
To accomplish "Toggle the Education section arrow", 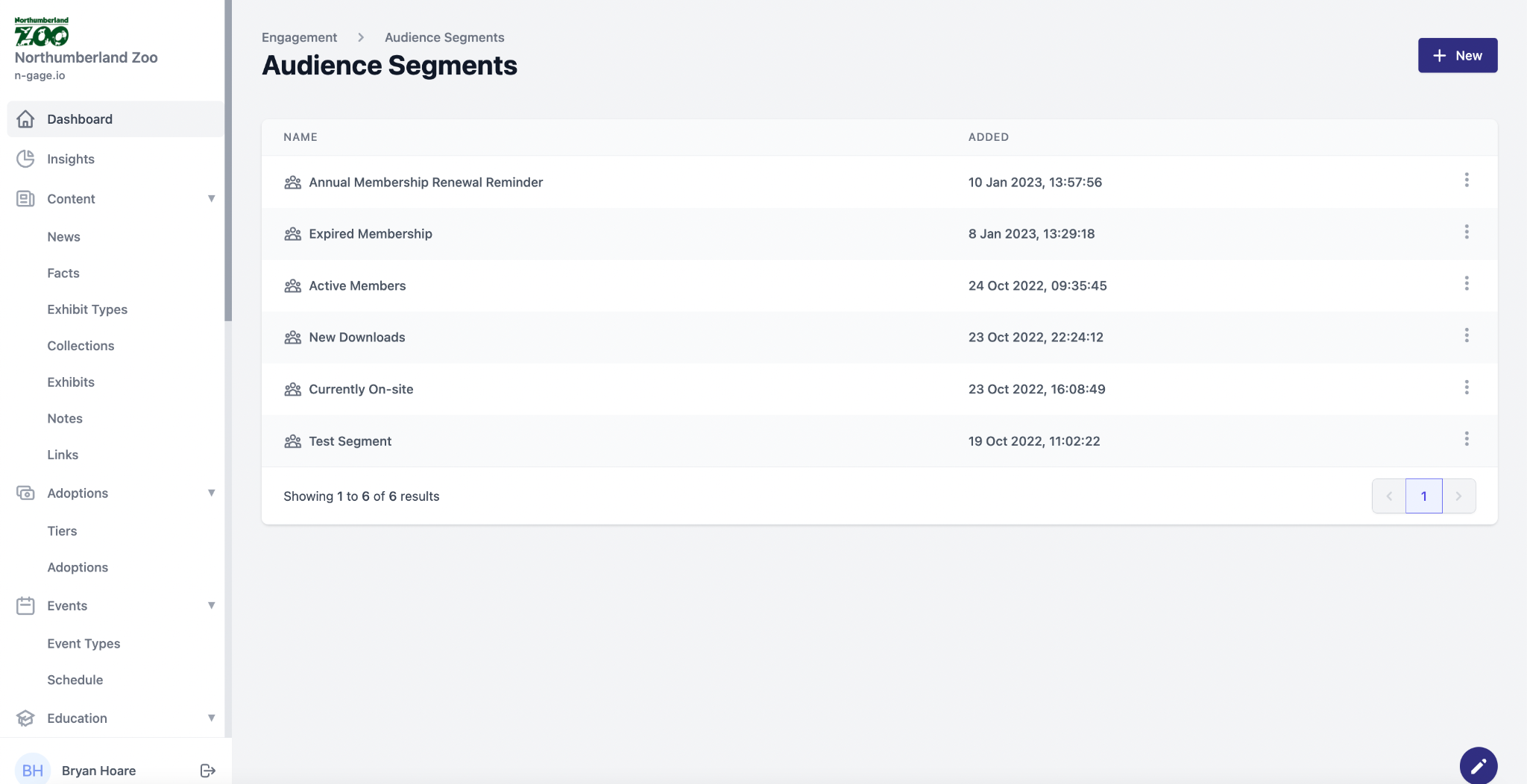I will click(211, 718).
